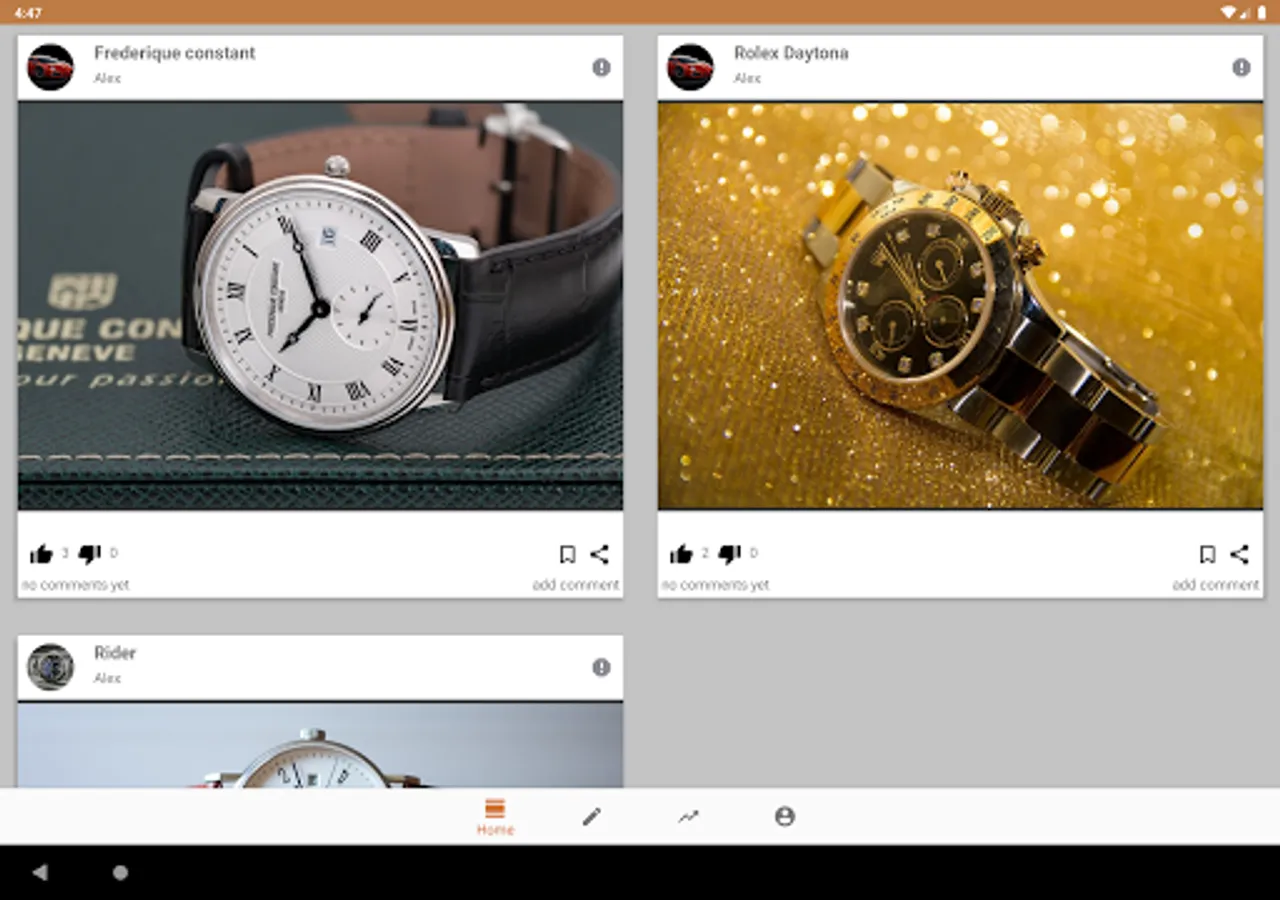Viewport: 1280px width, 900px height.
Task: Open info icon on Rolex Daytona card
Action: click(x=1241, y=67)
